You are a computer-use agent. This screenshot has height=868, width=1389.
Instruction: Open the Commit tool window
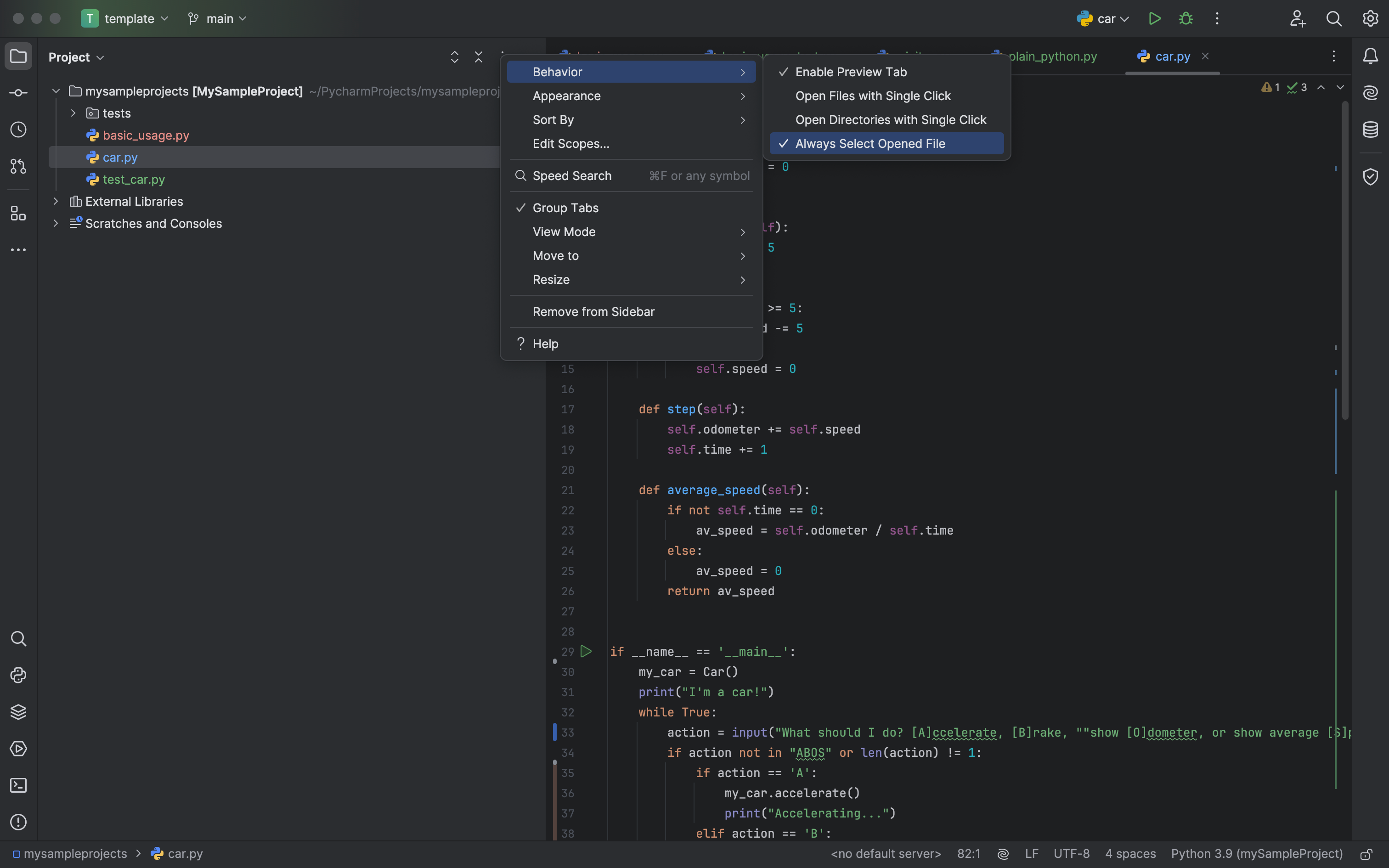pos(18,92)
